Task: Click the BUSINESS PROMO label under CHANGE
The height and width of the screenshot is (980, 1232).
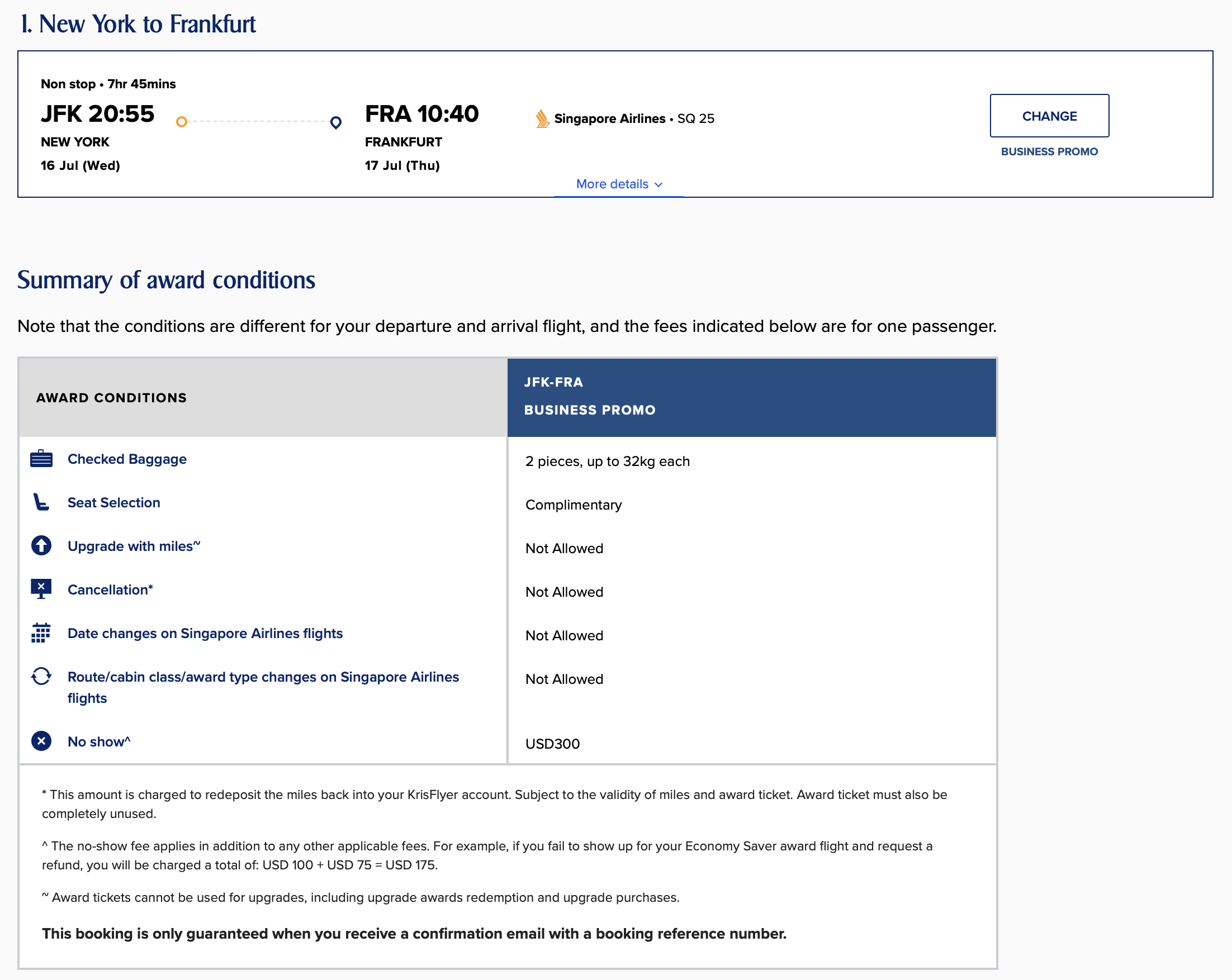Action: click(x=1049, y=151)
